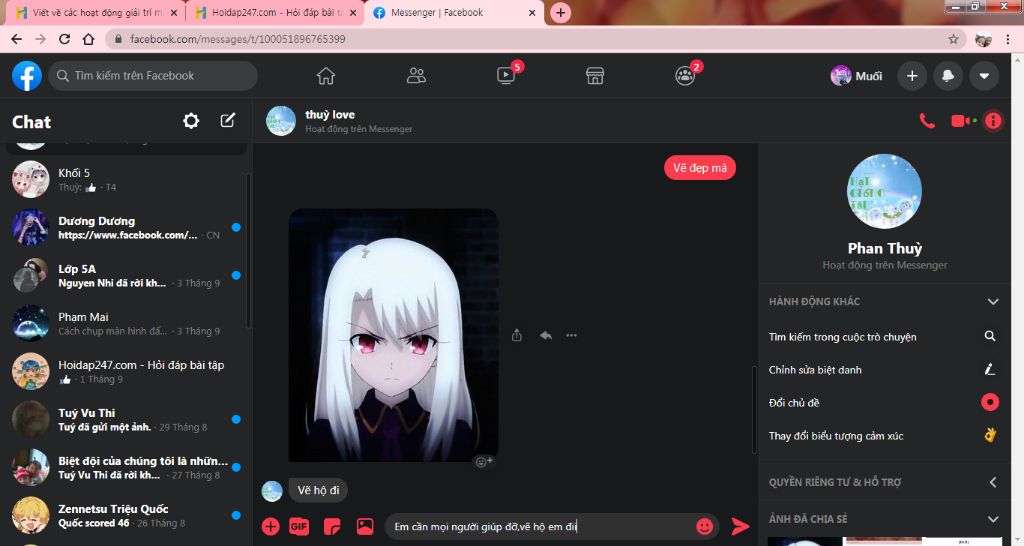Click the thuỳ love header name
The height and width of the screenshot is (546, 1024).
(330, 114)
